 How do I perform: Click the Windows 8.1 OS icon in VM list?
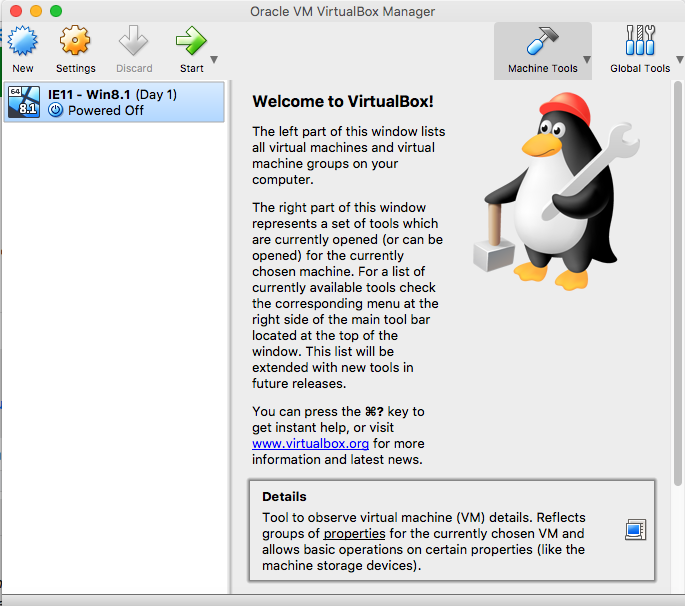click(23, 102)
